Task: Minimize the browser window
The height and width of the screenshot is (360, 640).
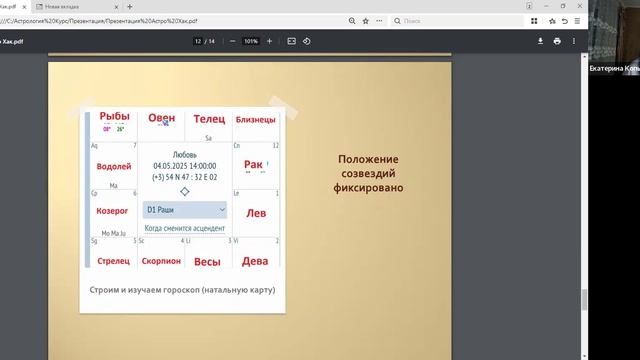Action: tap(546, 6)
